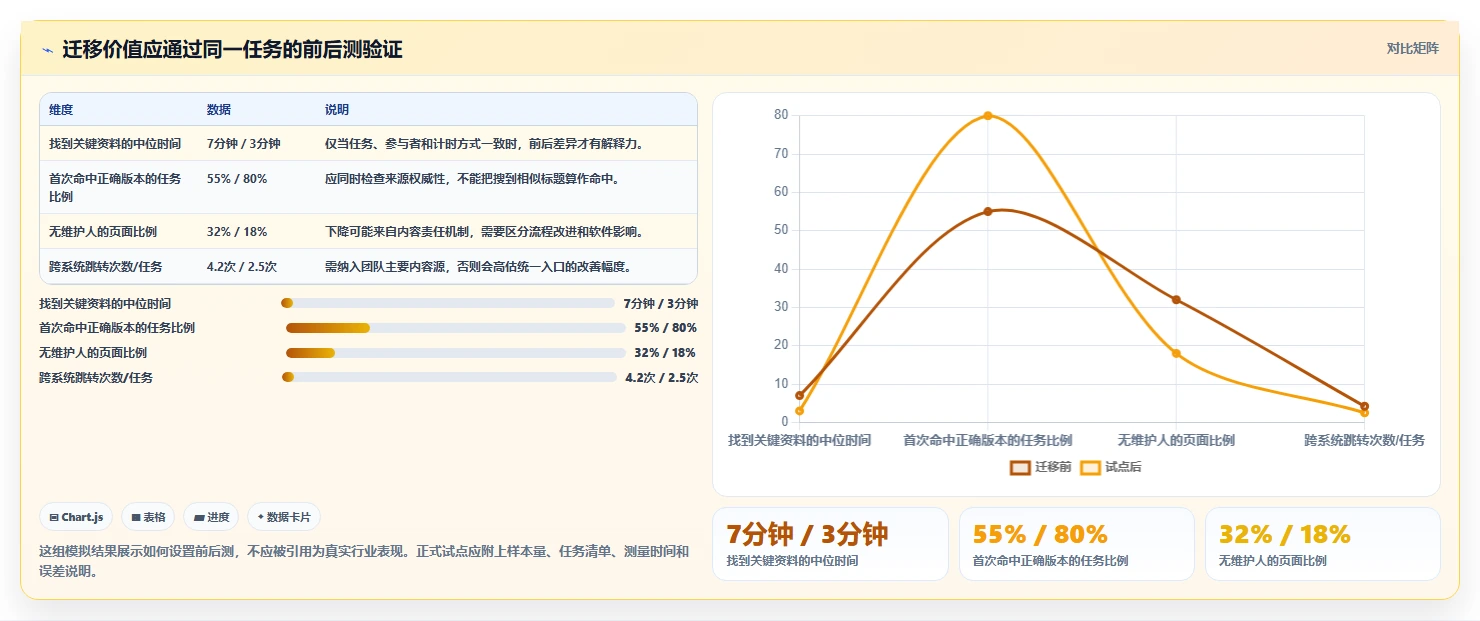
Task: Click table cell 无维护人的页面比例
Action: pyautogui.click(x=103, y=231)
